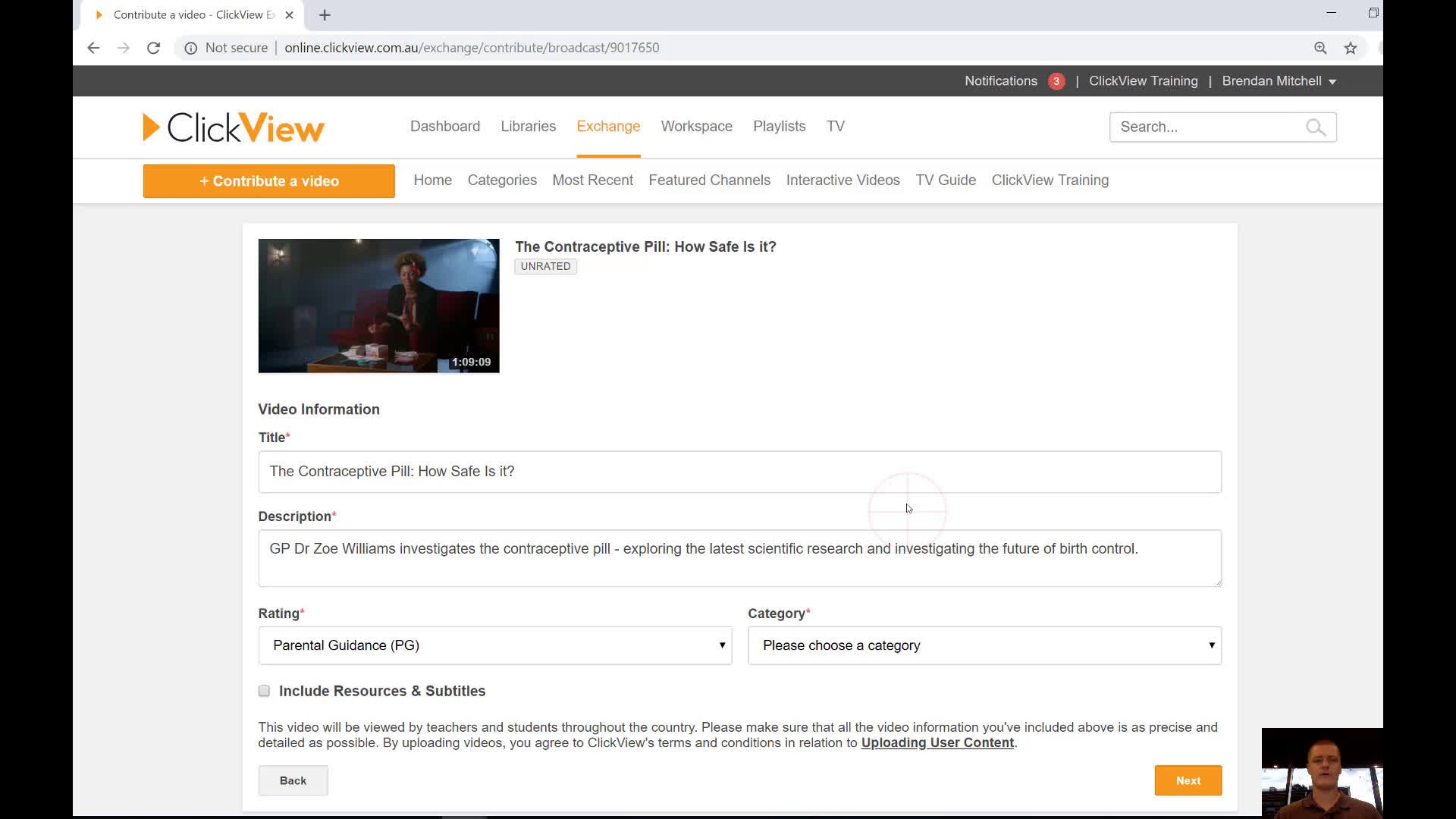Image resolution: width=1456 pixels, height=819 pixels.
Task: Open the TV Guide
Action: pos(946,180)
